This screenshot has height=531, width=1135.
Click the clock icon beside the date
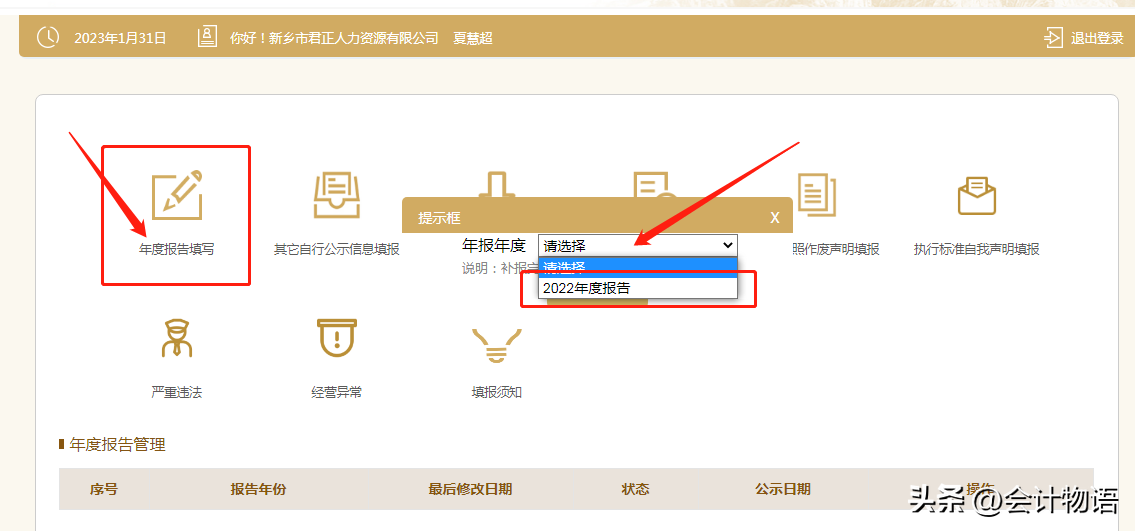tap(48, 38)
